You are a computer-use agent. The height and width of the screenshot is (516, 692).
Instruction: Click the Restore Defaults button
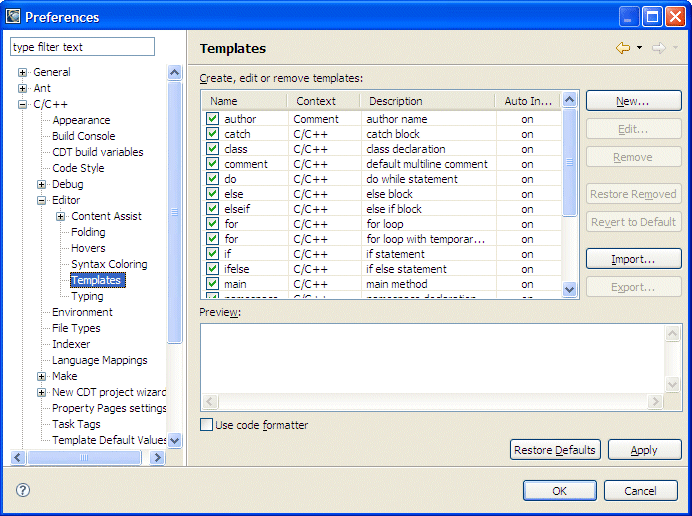point(554,450)
